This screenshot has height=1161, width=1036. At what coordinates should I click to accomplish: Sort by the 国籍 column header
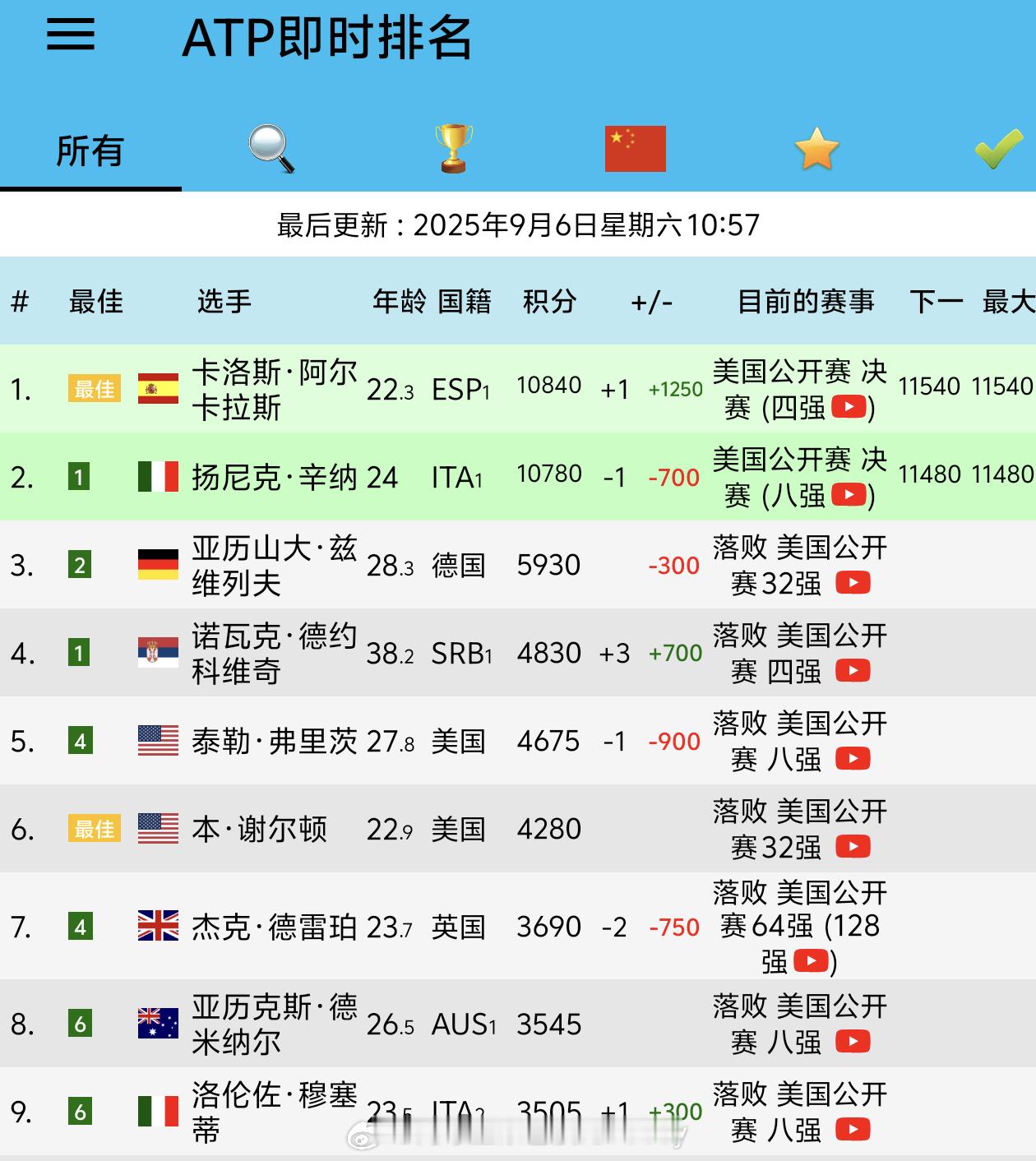pyautogui.click(x=465, y=302)
